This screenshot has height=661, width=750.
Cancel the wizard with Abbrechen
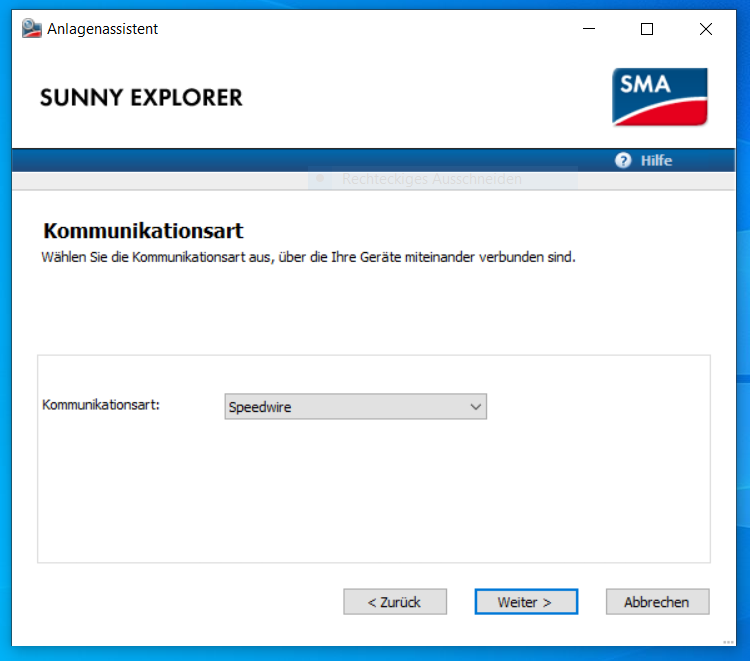658,602
